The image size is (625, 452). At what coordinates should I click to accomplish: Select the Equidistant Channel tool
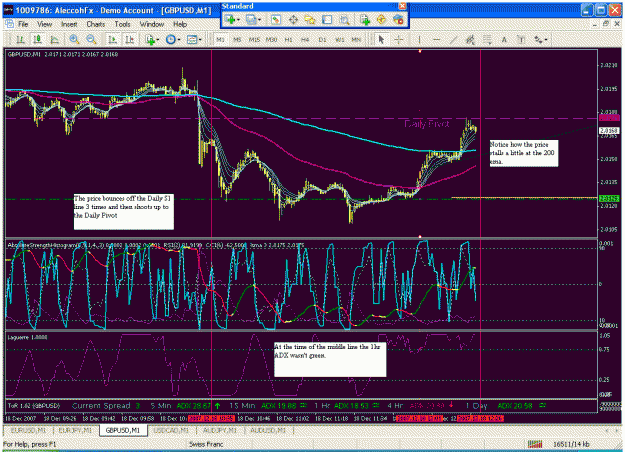tap(470, 39)
